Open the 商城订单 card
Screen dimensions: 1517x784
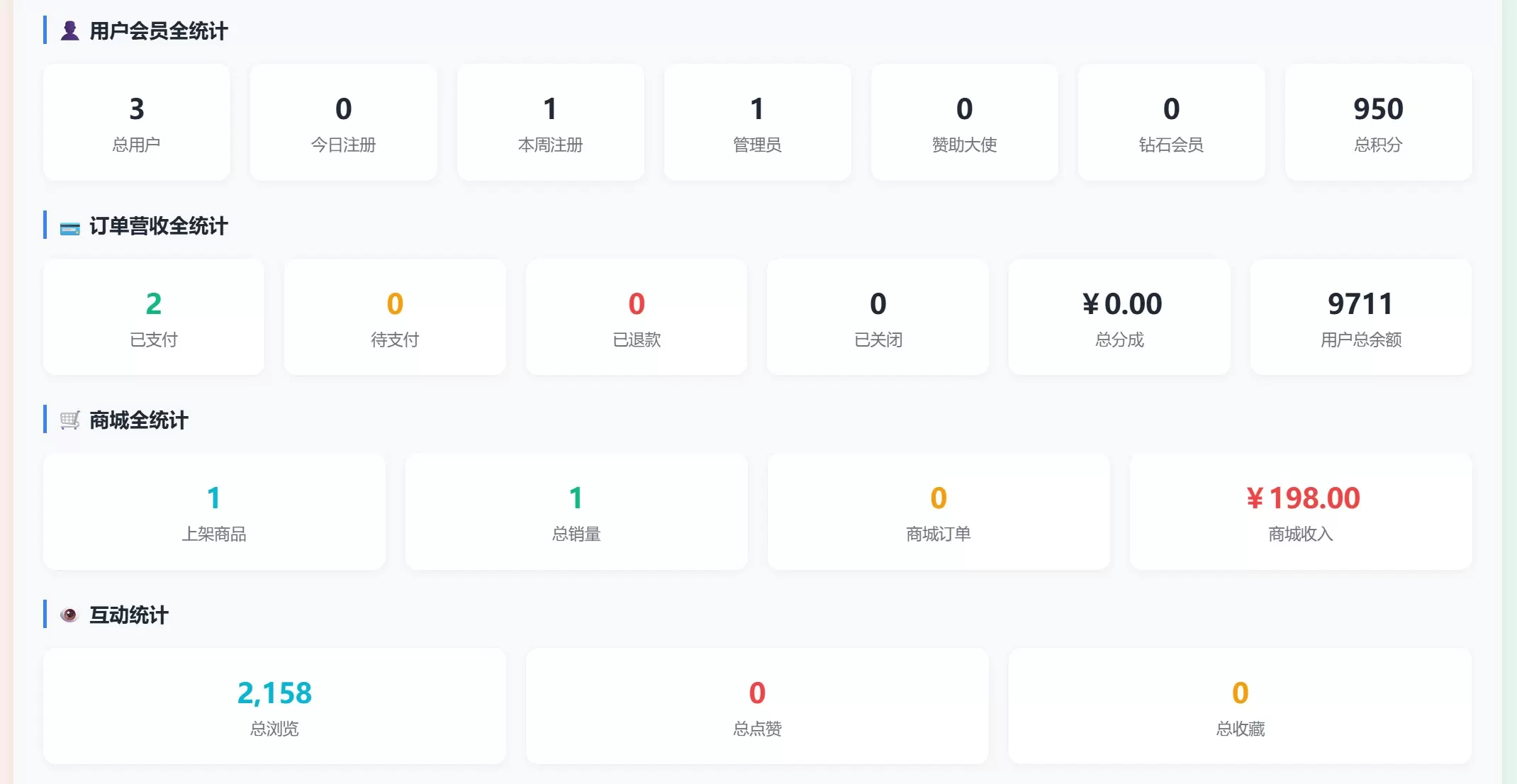939,511
